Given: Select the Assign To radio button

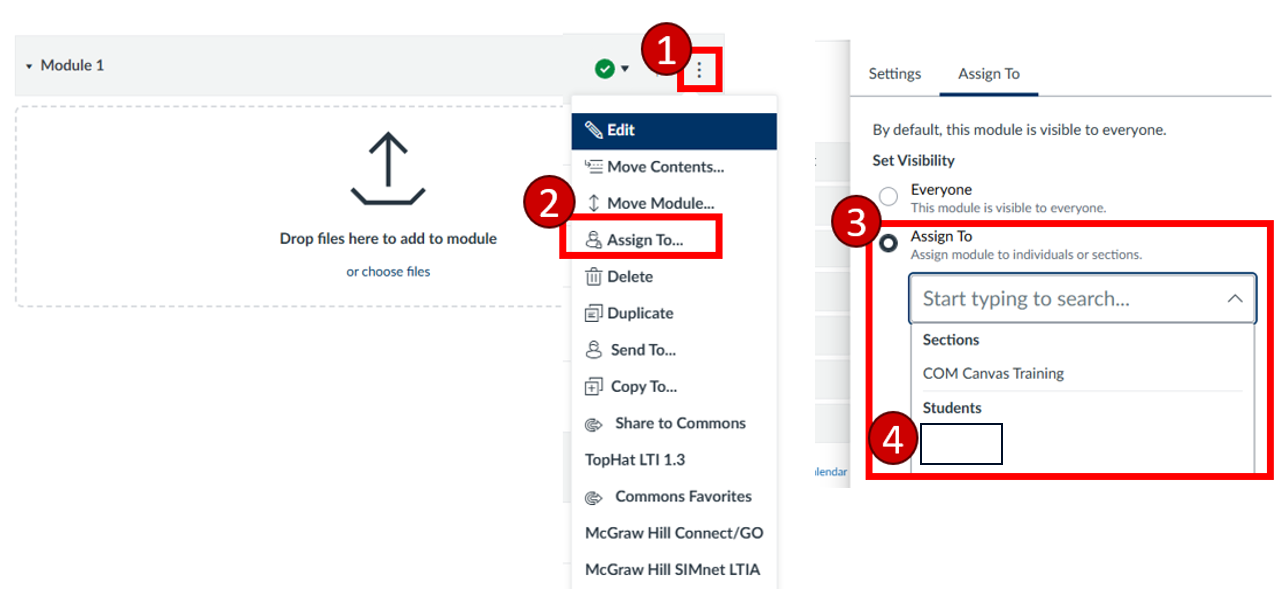Looking at the screenshot, I should click(x=888, y=244).
